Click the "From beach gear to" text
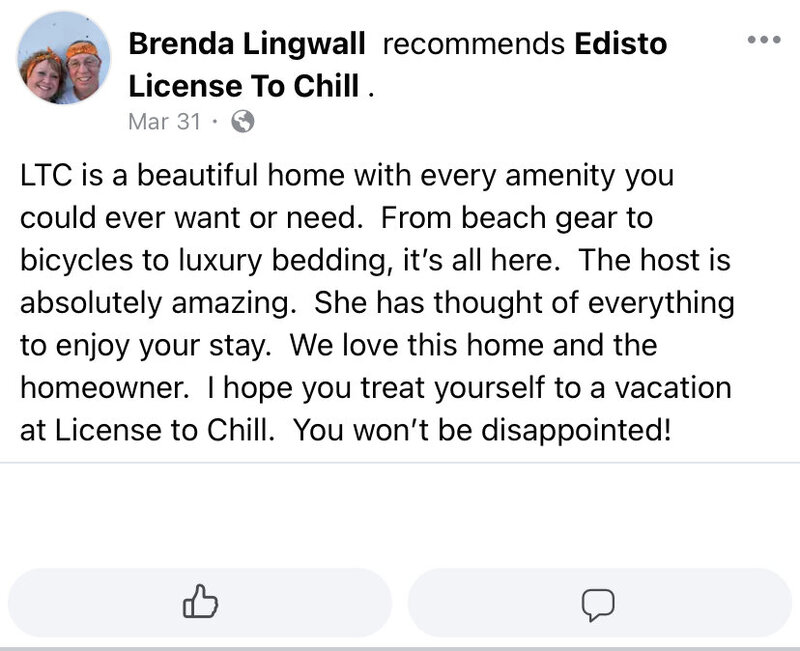This screenshot has width=800, height=651. 517,218
